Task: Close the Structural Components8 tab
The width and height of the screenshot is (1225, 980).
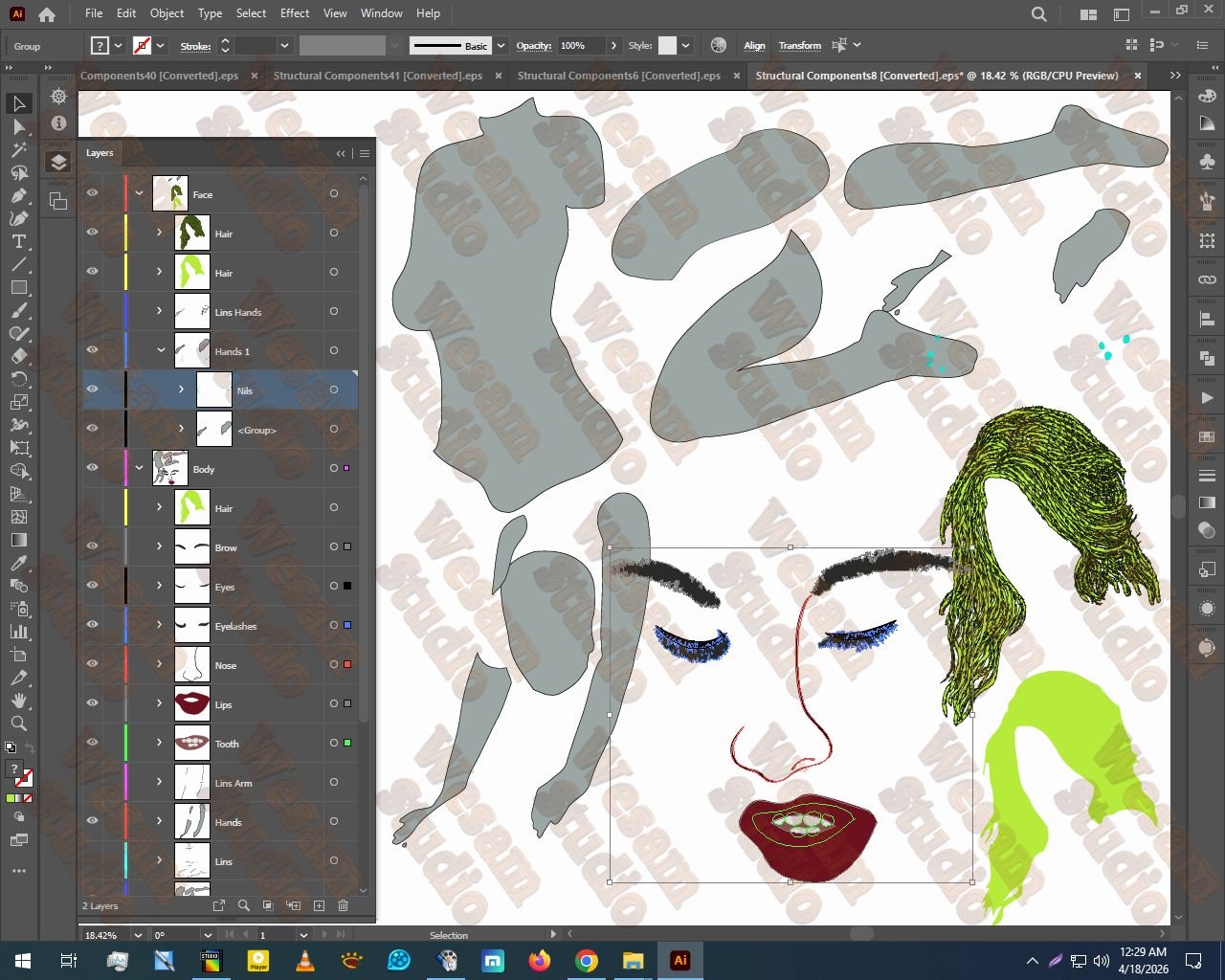Action: [x=1138, y=76]
